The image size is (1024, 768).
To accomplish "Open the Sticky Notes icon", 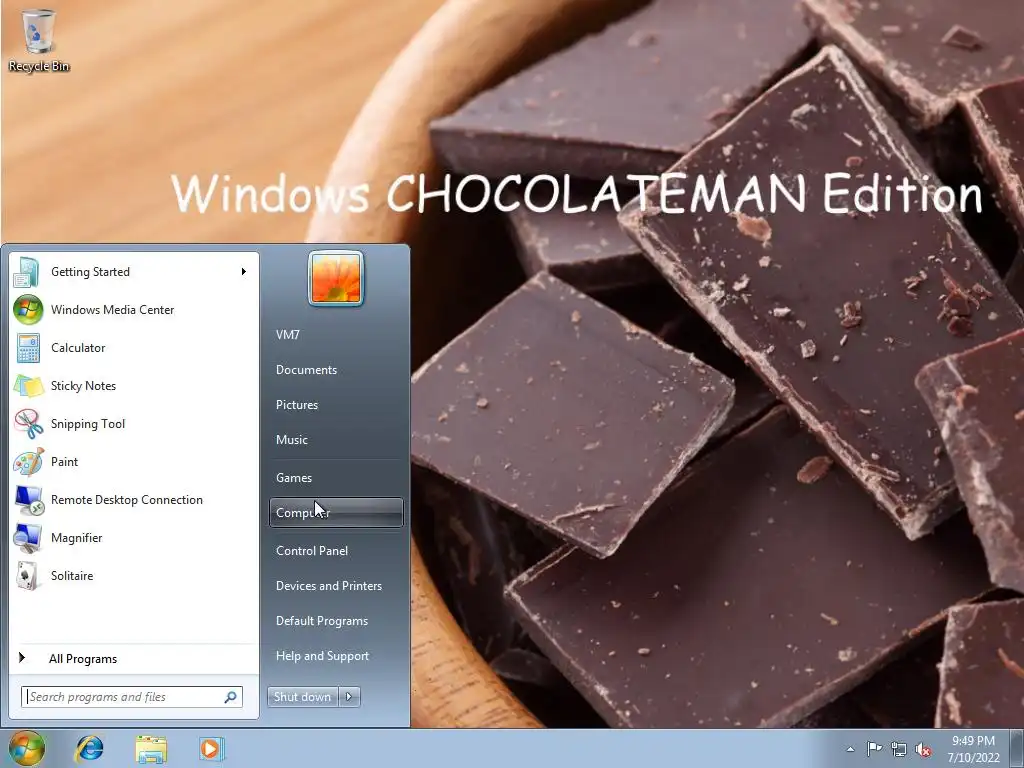I will (x=27, y=386).
